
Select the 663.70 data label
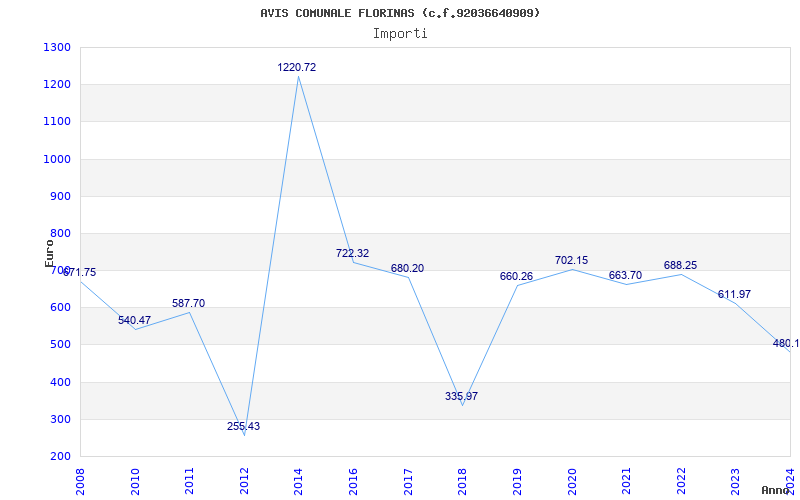click(626, 276)
